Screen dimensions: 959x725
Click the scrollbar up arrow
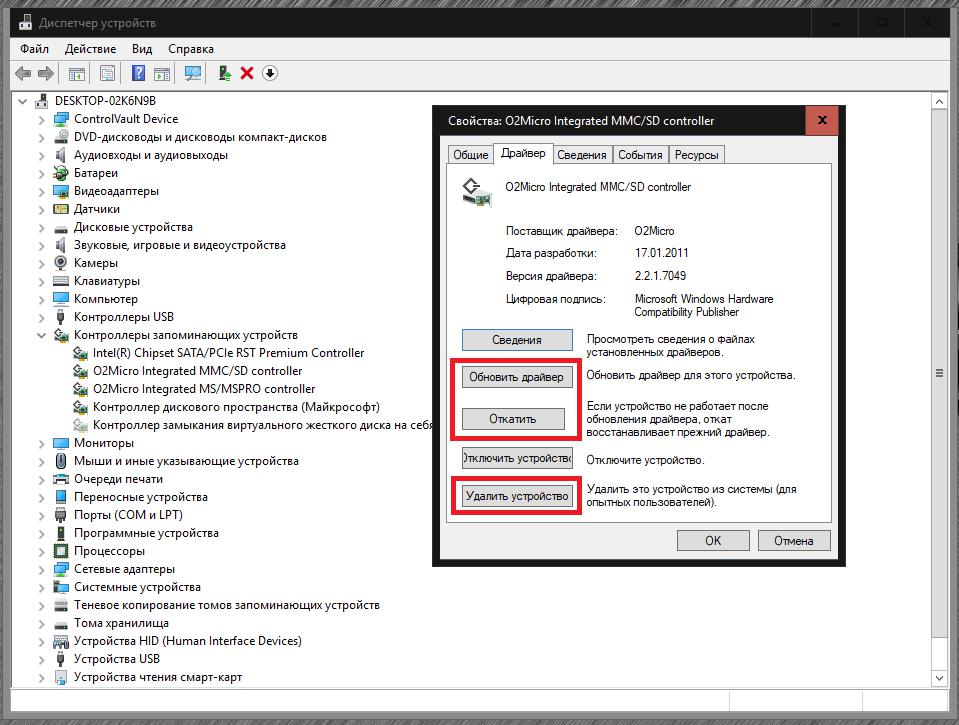939,101
